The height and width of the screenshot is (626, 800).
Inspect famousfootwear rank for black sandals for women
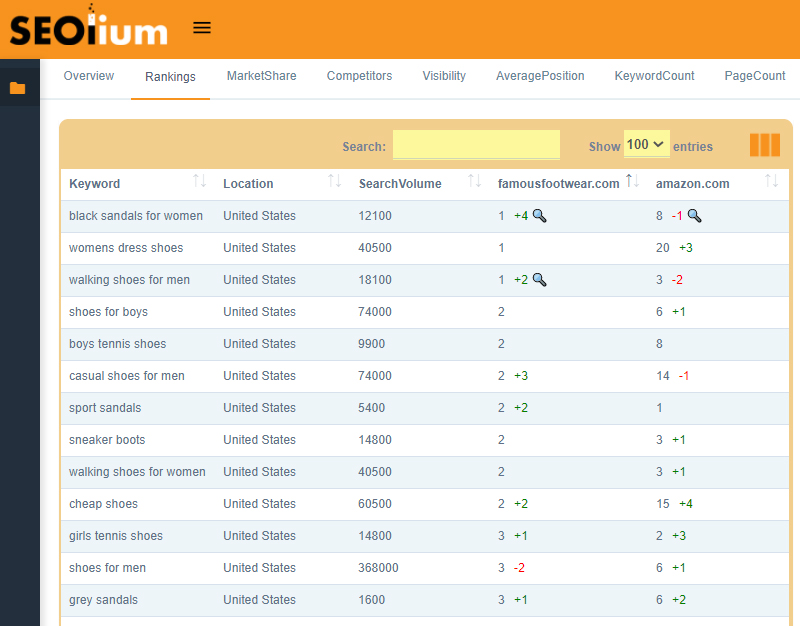click(x=539, y=216)
